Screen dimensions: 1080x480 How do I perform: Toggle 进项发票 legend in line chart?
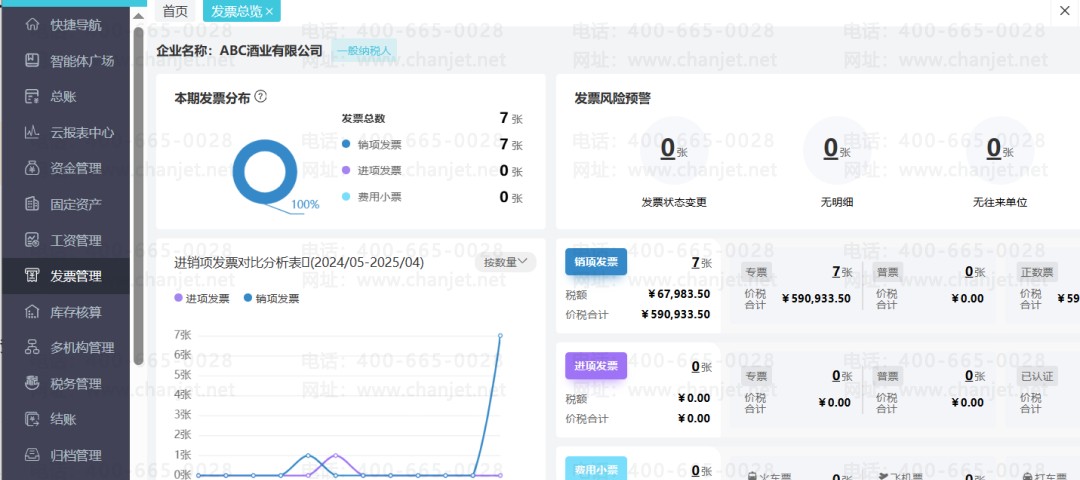click(201, 298)
